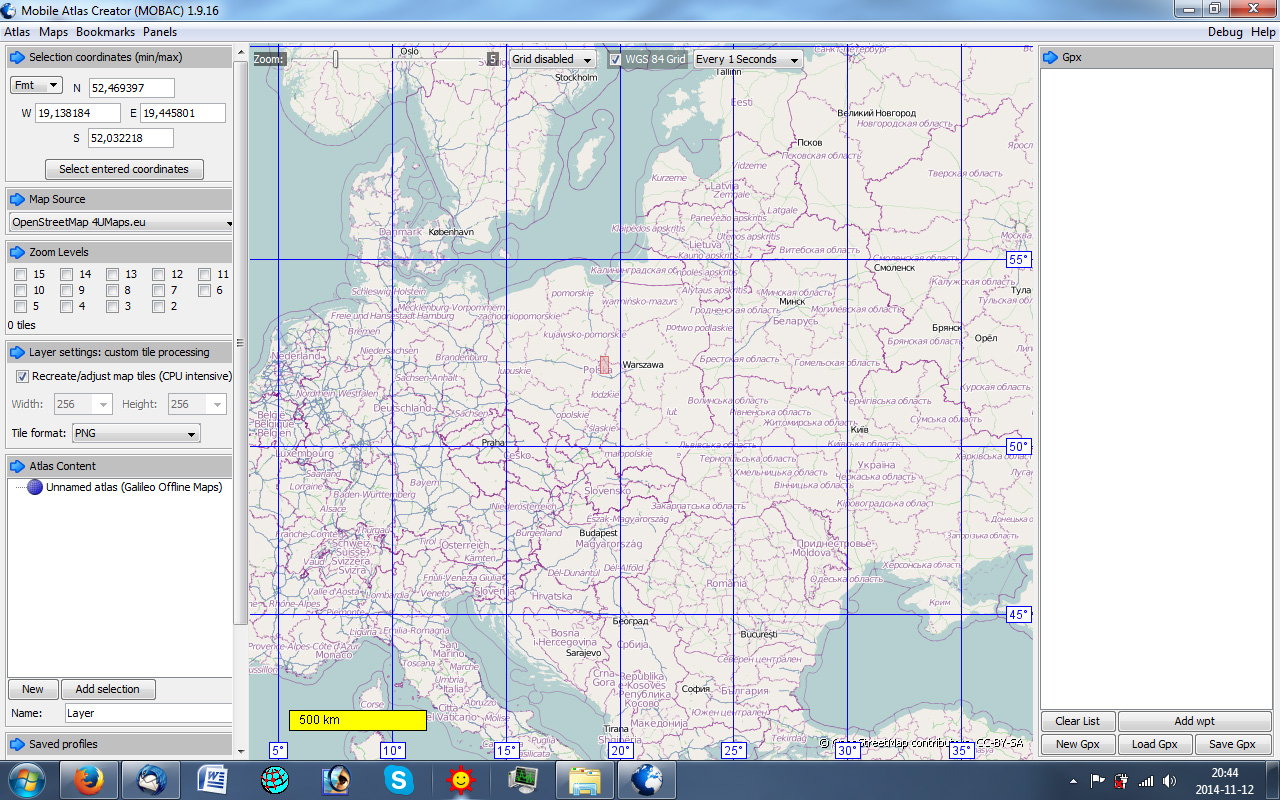Collapse the Selection coordinates panel arrow
The height and width of the screenshot is (800, 1280).
coord(17,58)
